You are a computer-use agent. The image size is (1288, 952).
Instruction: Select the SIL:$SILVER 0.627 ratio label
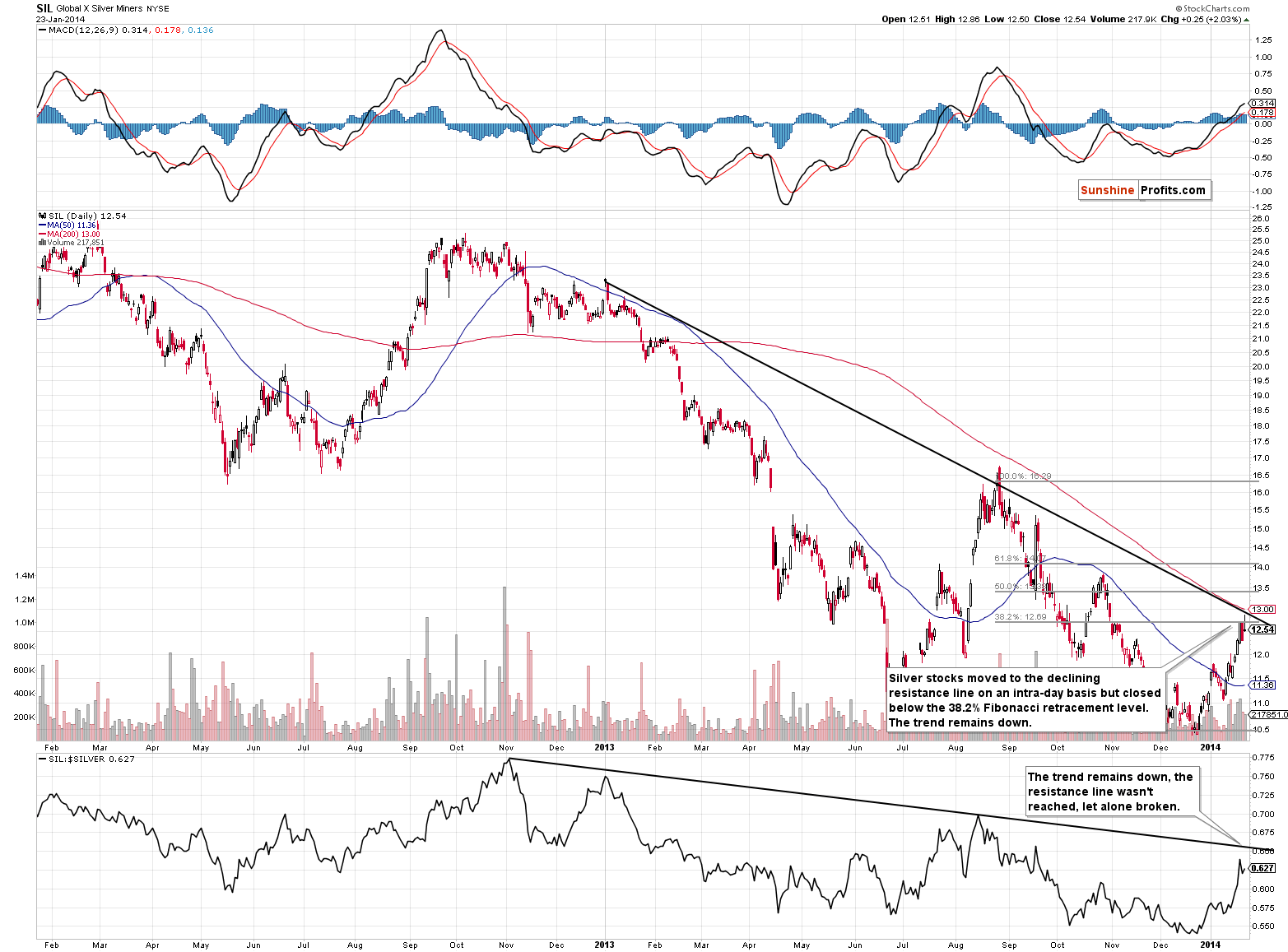[87, 759]
